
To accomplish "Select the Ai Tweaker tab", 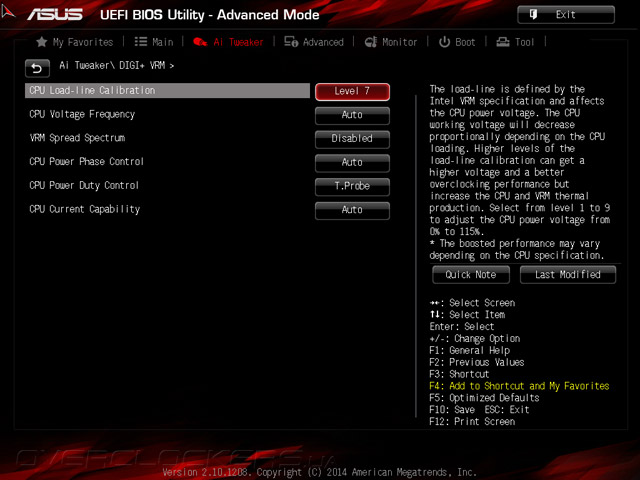I will click(228, 42).
